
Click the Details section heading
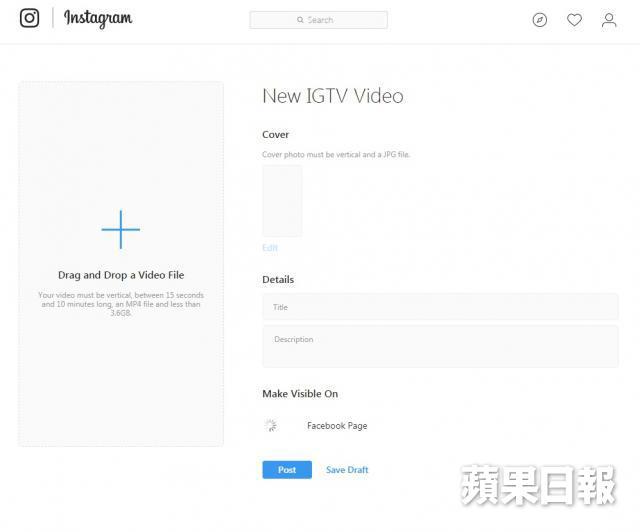[278, 280]
